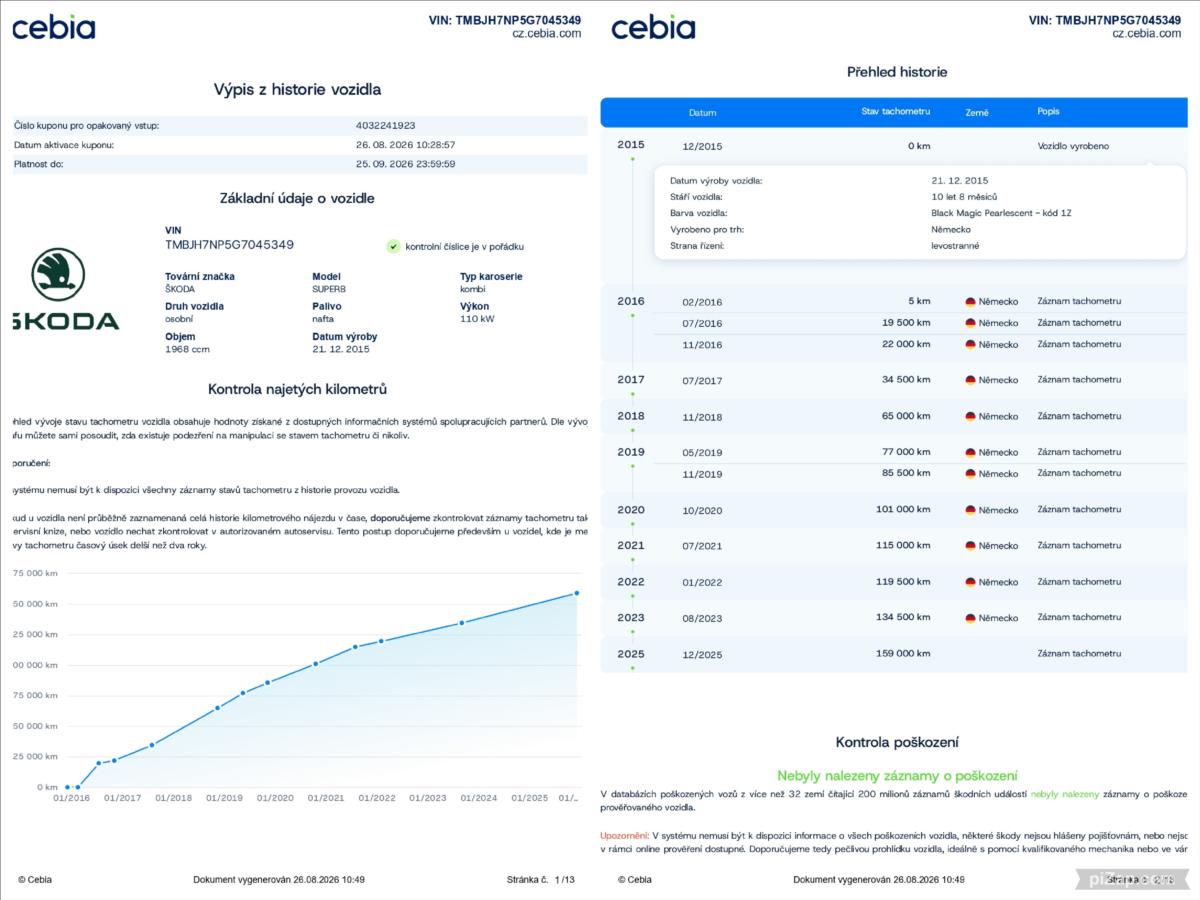Screen dimensions: 1200x900
Task: Click the cz.cebia.com link on left page
Action: [546, 33]
